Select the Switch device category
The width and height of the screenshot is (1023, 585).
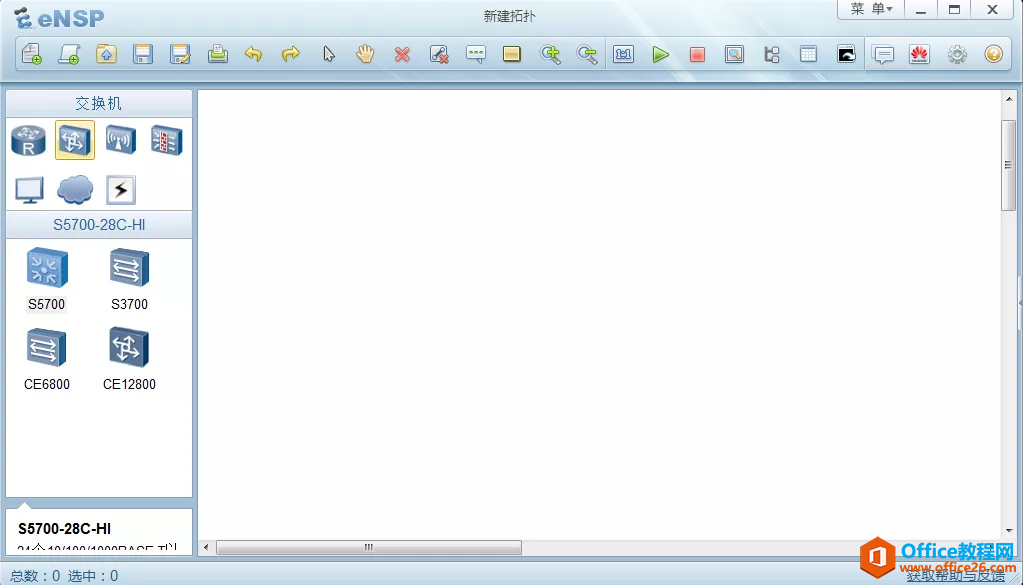click(75, 140)
